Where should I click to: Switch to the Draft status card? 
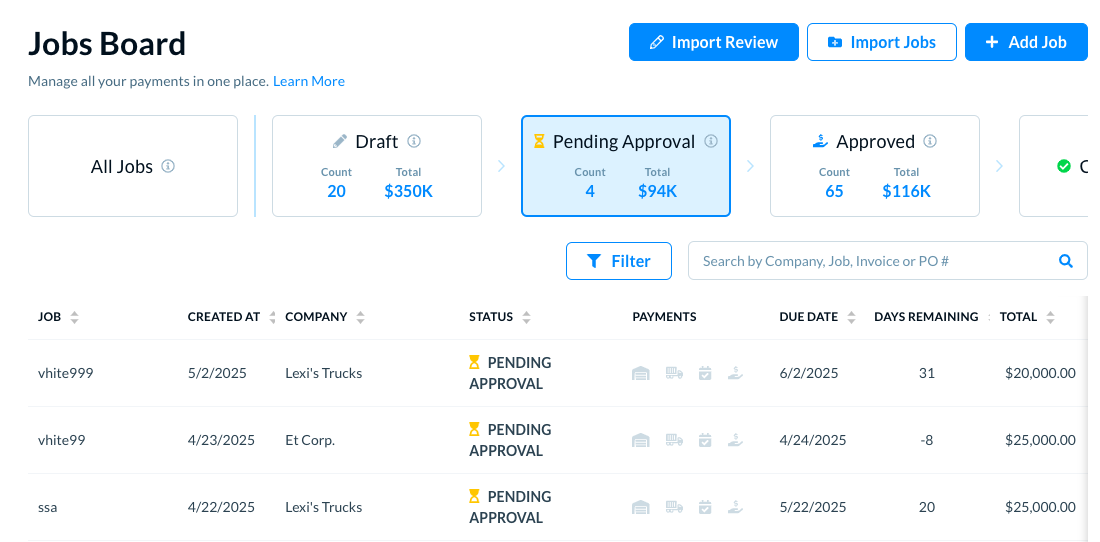[x=377, y=166]
